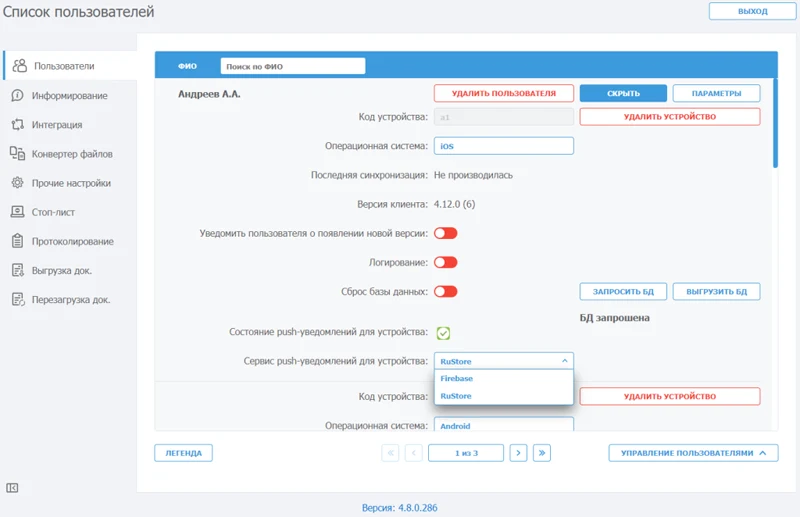Click Удалить устройство next to code a1
The image size is (800, 517).
(670, 116)
